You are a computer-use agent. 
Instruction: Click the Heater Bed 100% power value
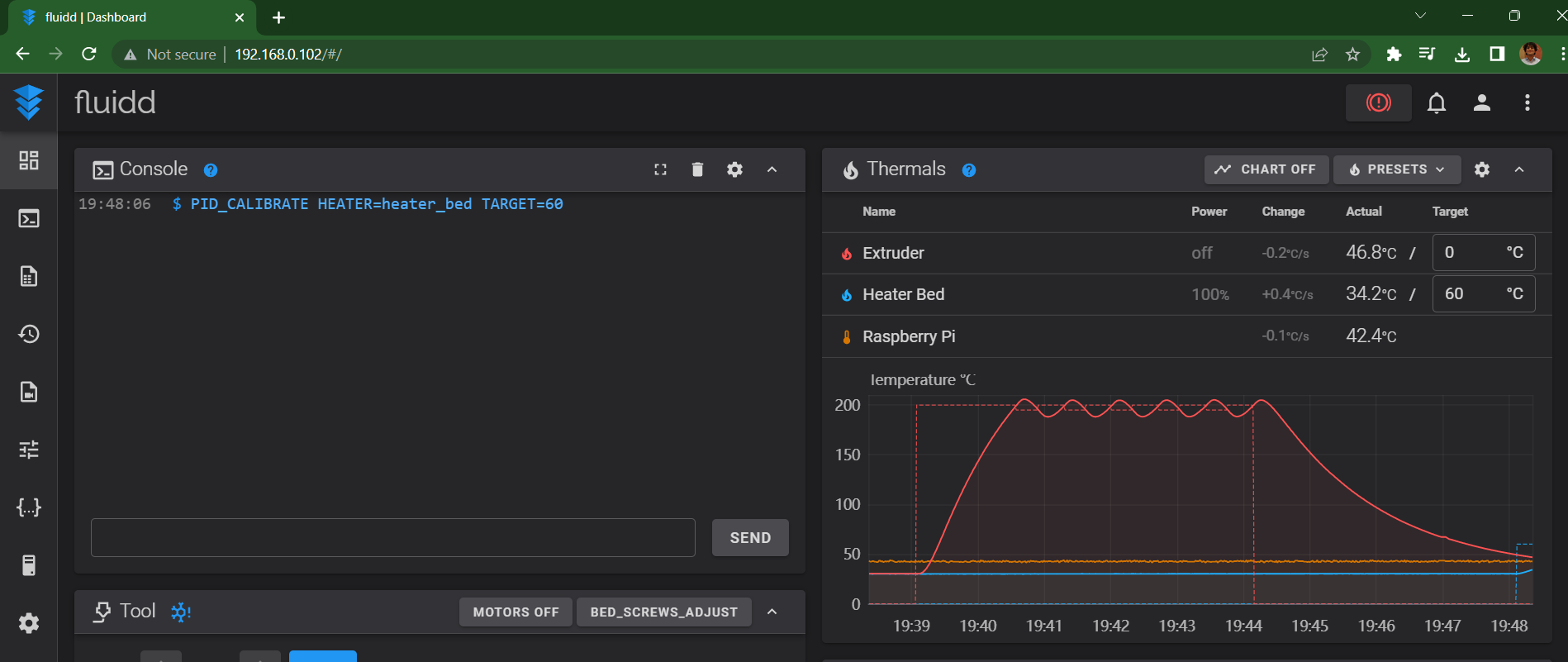(x=1210, y=295)
